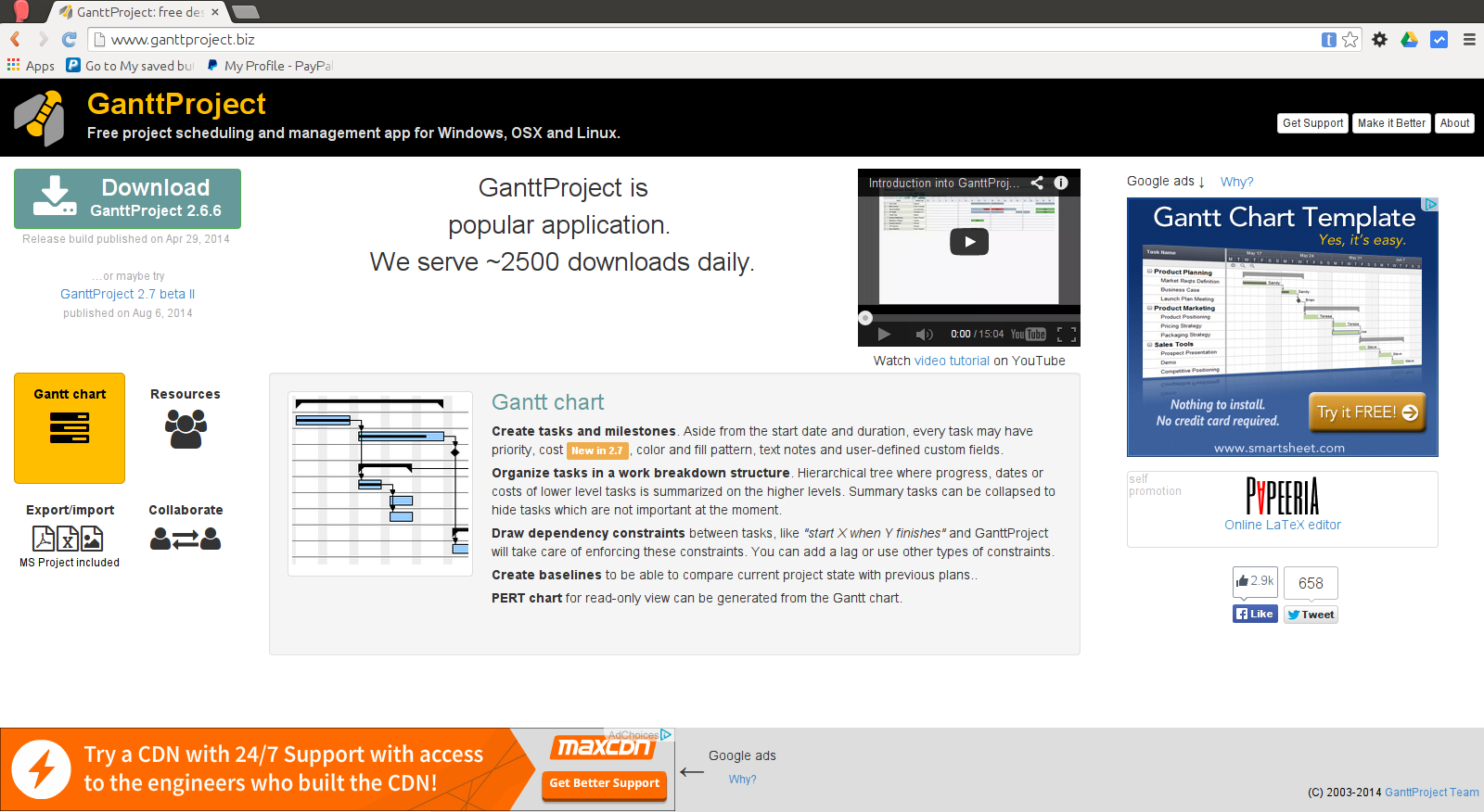Viewport: 1484px width, 812px height.
Task: Click the 'New in 2.7' badge
Action: (597, 450)
